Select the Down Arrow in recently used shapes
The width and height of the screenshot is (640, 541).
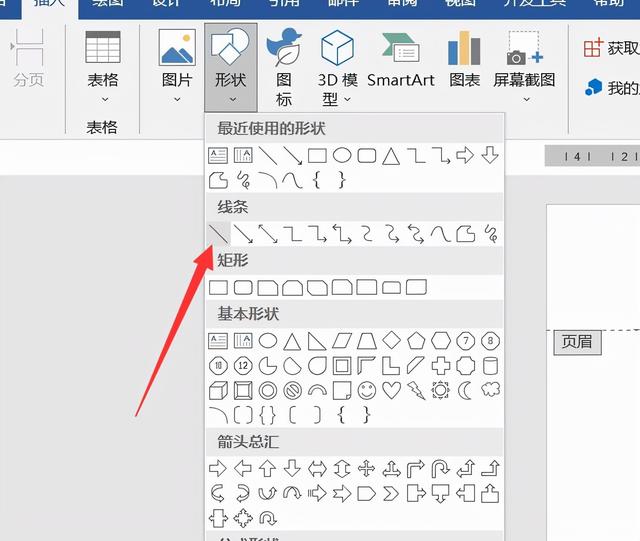[x=490, y=155]
